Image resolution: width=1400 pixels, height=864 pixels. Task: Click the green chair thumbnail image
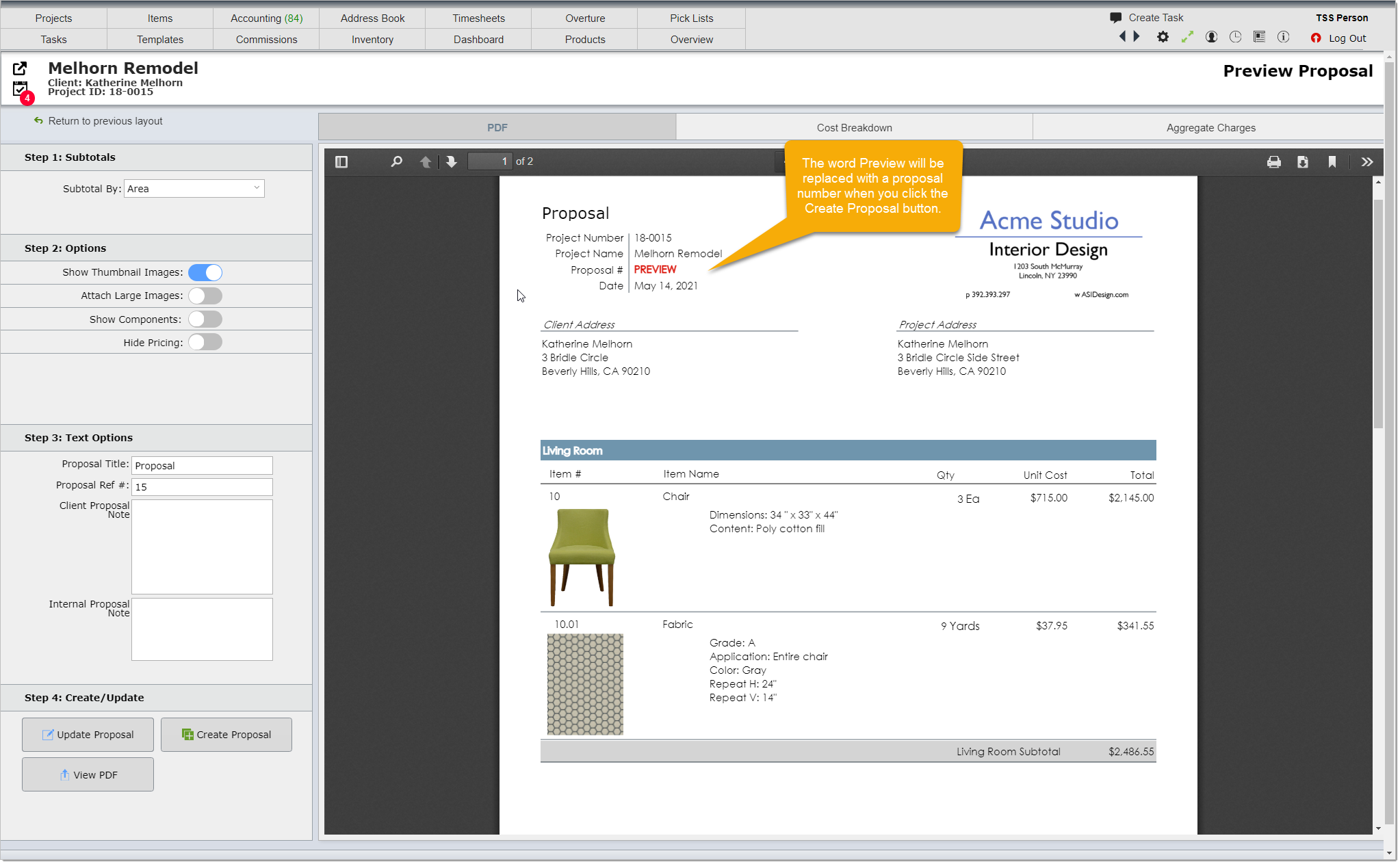(582, 557)
